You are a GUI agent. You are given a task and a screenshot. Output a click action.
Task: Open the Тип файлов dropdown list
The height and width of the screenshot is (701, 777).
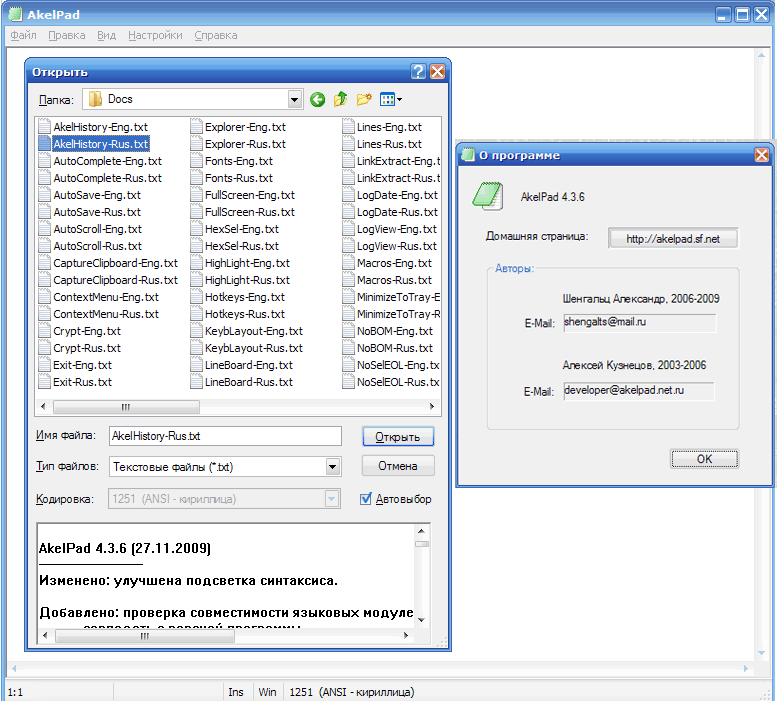point(332,467)
